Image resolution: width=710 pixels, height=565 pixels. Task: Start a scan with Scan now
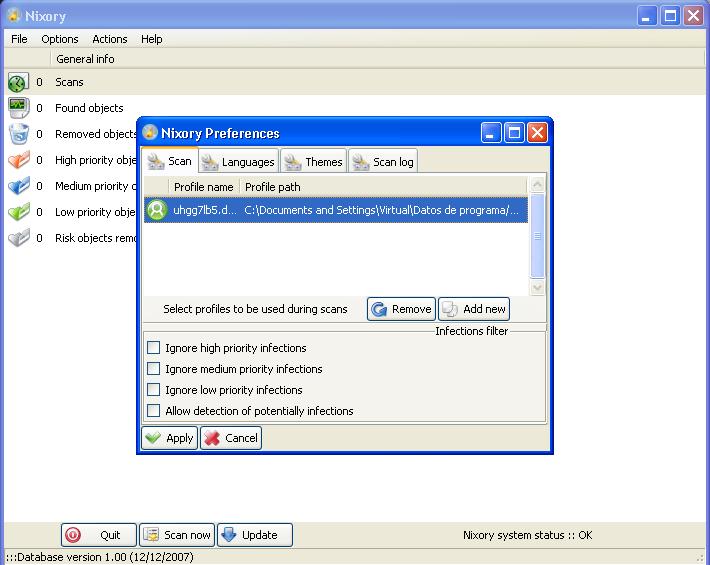tap(177, 535)
